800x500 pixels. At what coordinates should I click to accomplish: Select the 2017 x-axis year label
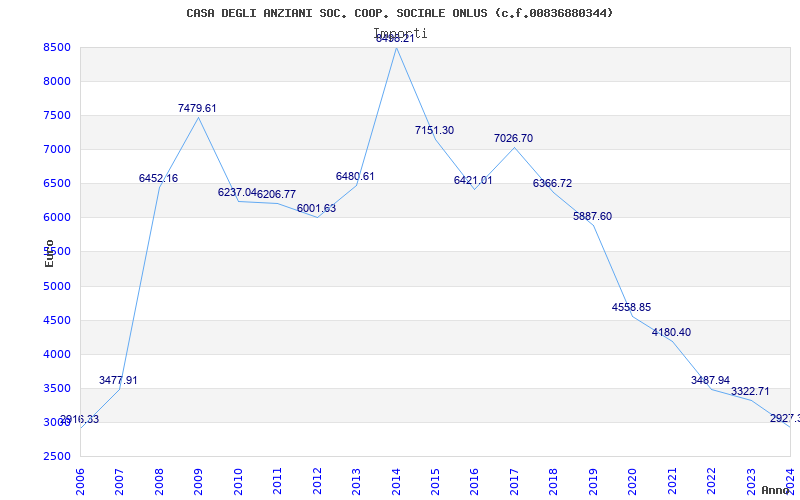point(514,481)
